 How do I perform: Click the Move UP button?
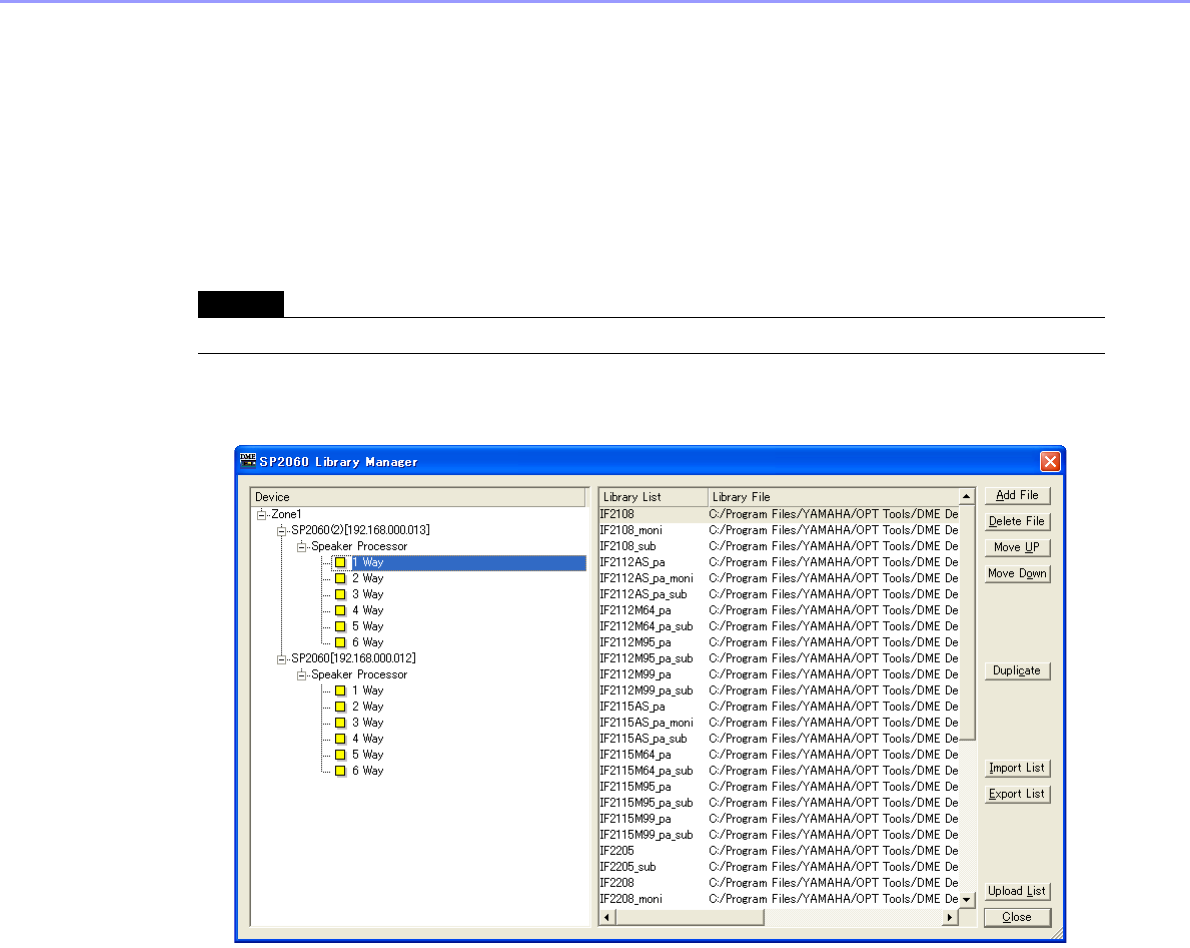[1017, 547]
